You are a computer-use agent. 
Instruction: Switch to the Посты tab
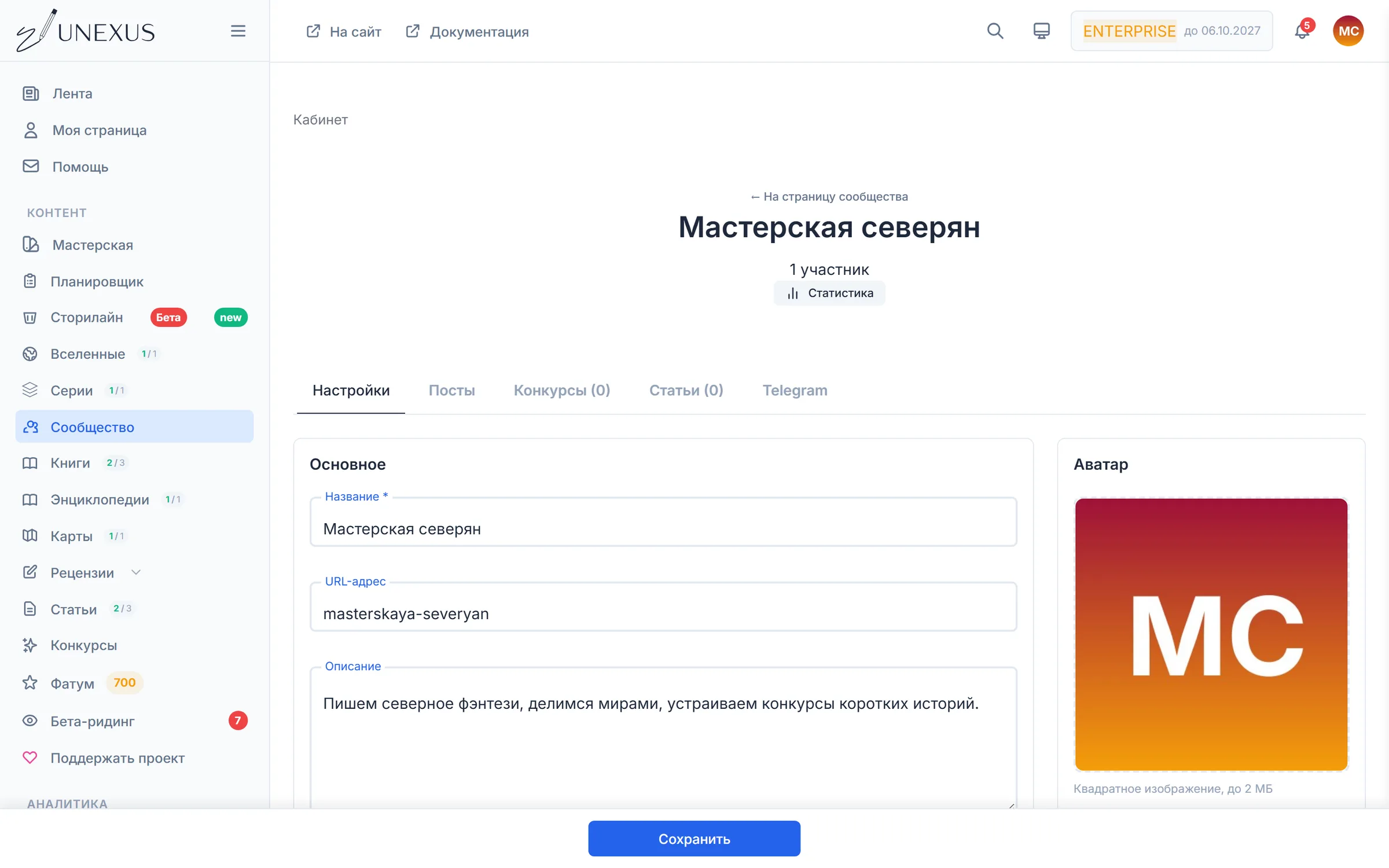[x=451, y=391]
